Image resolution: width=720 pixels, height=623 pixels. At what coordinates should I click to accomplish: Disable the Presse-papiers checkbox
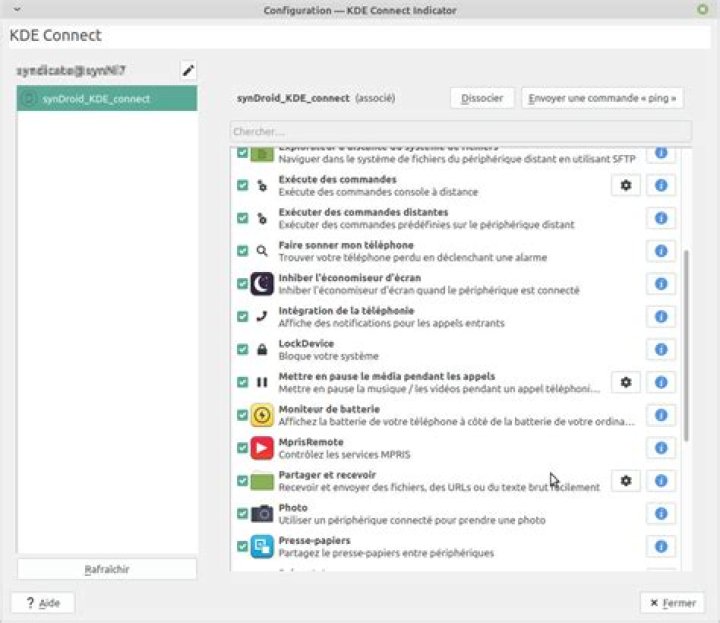(242, 546)
